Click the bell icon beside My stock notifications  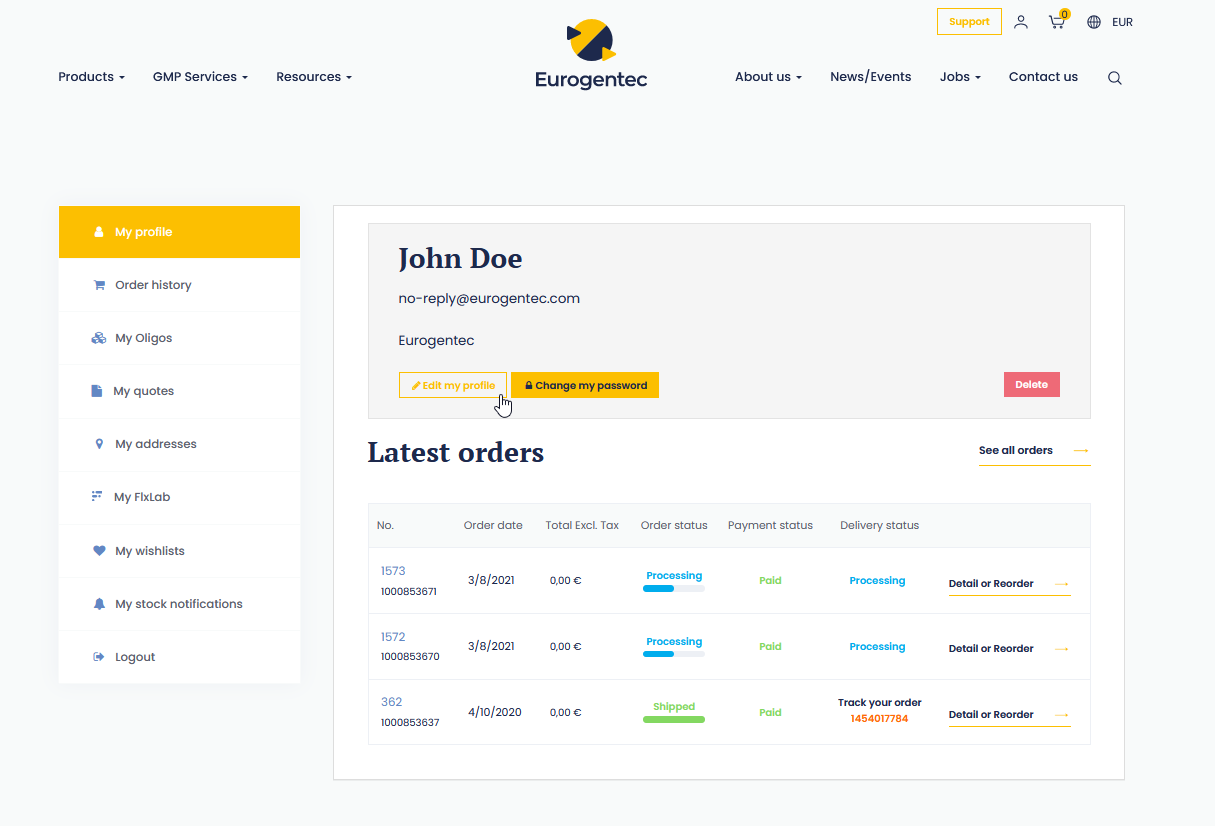(99, 604)
